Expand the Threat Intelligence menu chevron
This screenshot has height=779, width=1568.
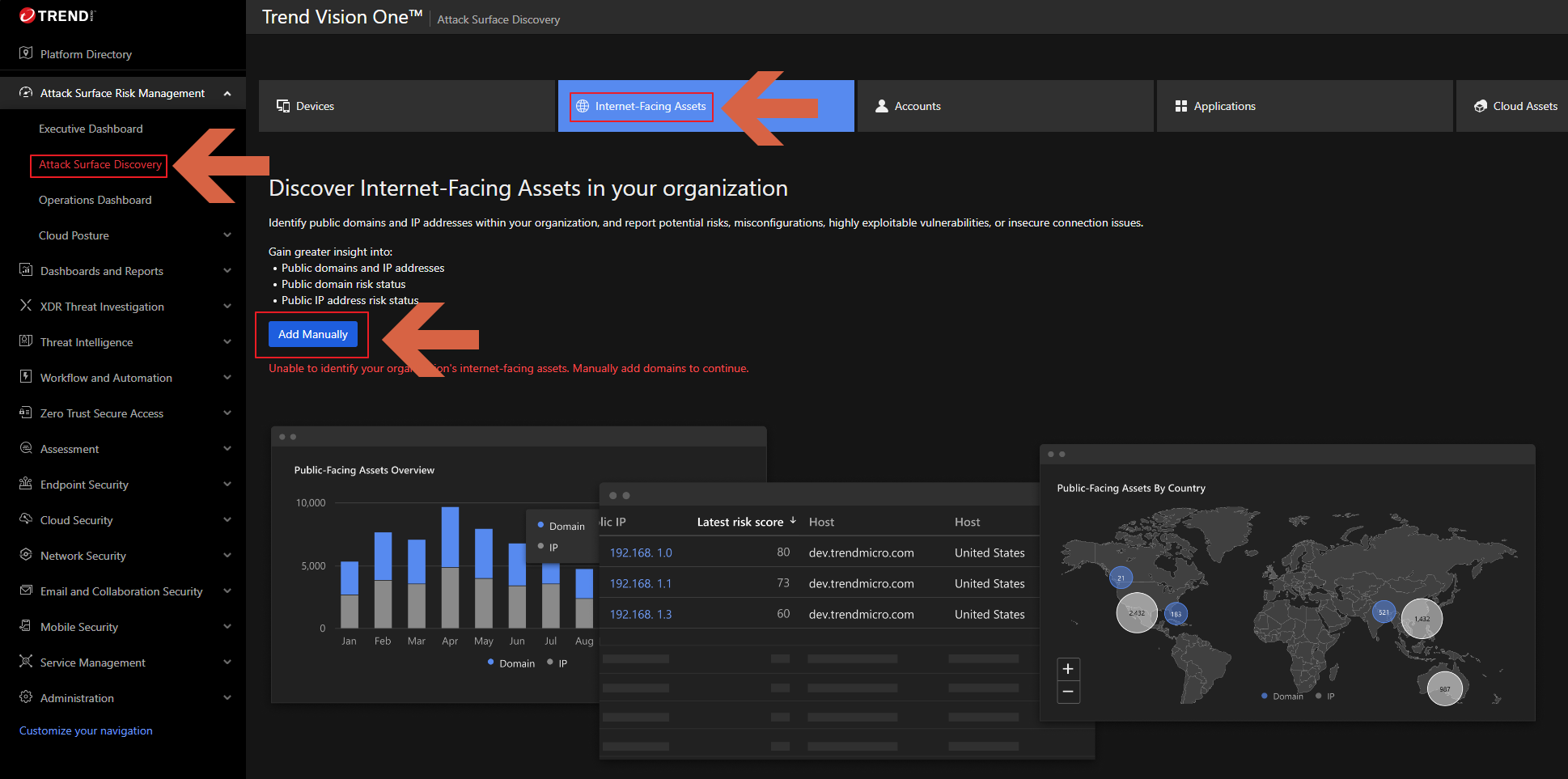tap(227, 342)
